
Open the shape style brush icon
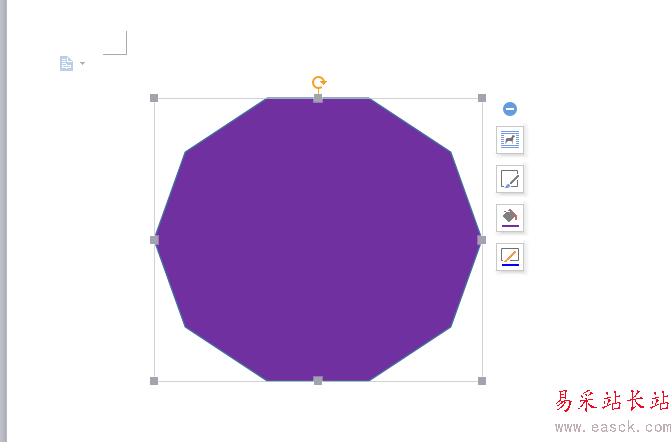tap(510, 179)
